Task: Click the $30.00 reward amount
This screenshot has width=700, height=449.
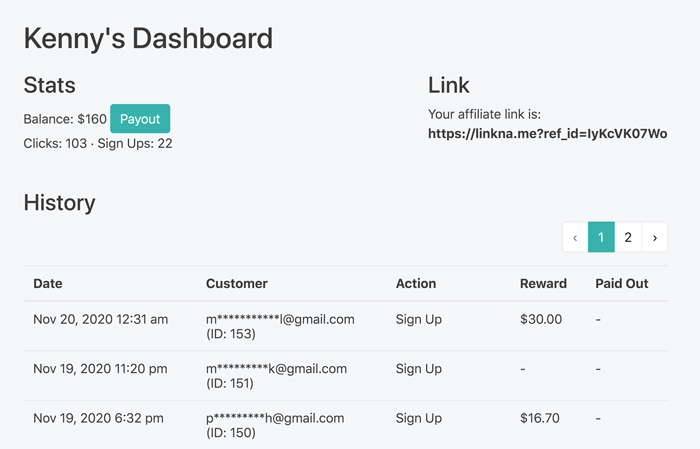Action: (541, 319)
